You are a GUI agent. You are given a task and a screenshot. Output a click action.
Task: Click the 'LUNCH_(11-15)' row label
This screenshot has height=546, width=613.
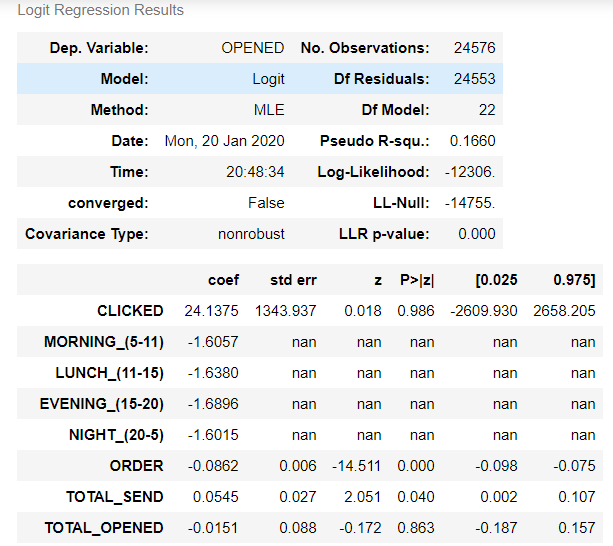[x=109, y=373]
